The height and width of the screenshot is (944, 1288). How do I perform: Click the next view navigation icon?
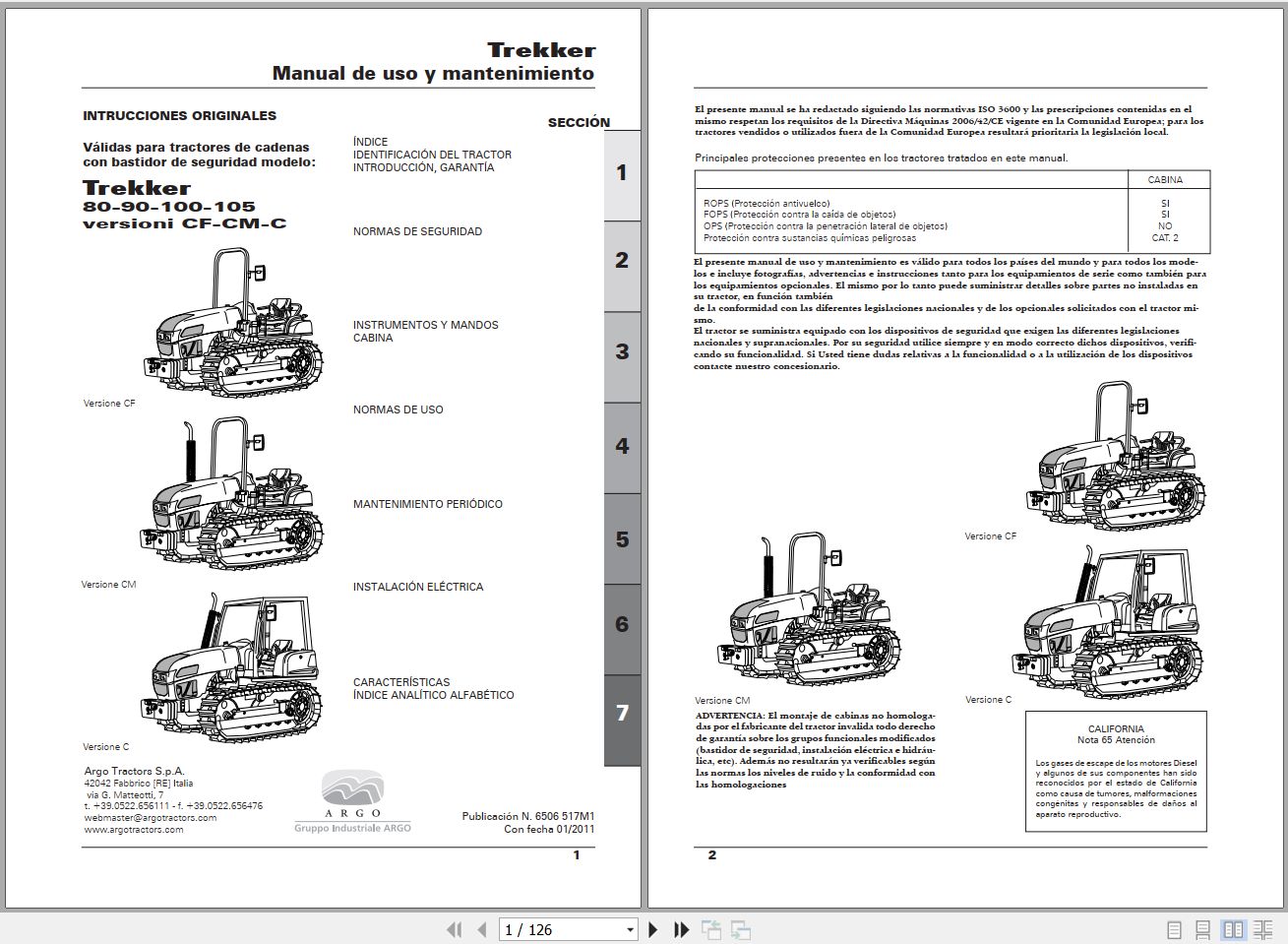[741, 929]
